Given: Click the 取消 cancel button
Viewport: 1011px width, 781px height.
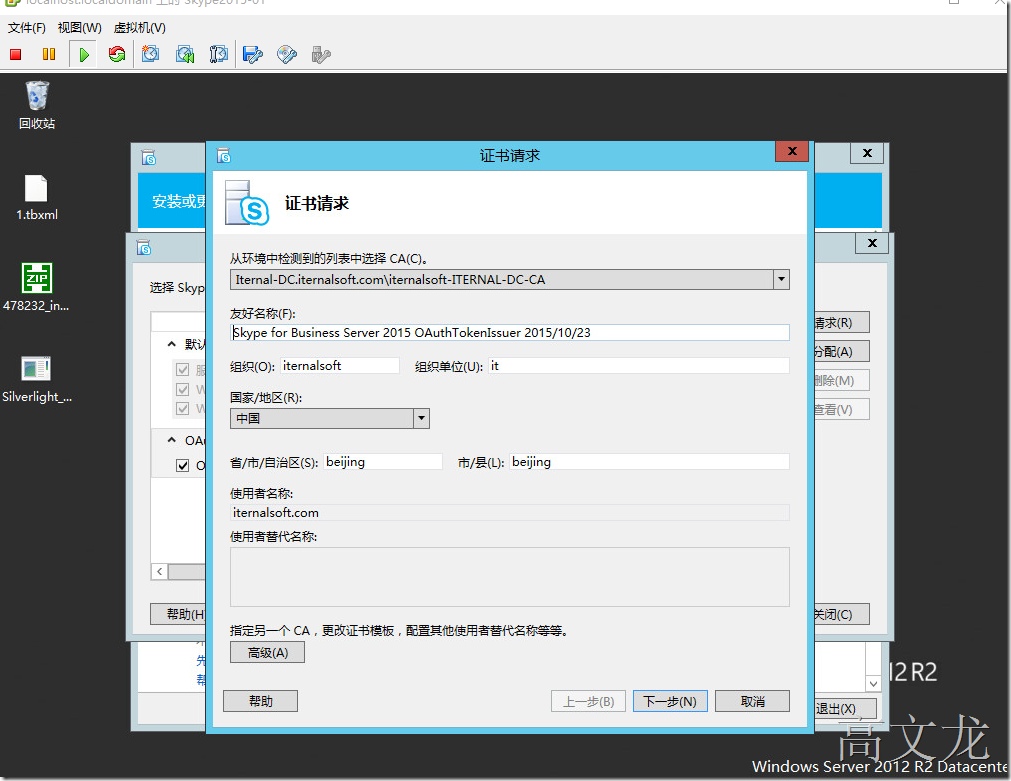Looking at the screenshot, I should point(752,701).
